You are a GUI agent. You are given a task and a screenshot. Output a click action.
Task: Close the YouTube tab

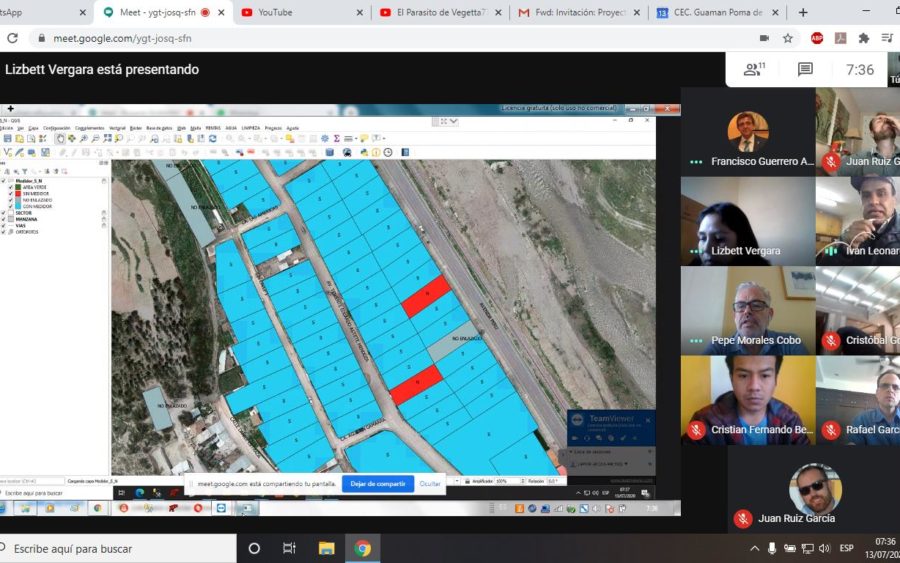[x=359, y=12]
